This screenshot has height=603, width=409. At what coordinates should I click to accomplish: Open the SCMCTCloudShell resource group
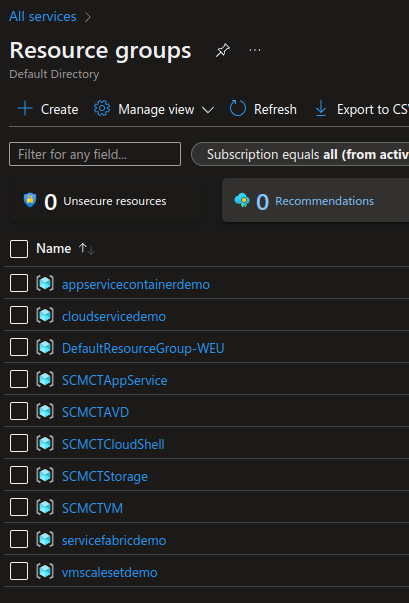(113, 444)
